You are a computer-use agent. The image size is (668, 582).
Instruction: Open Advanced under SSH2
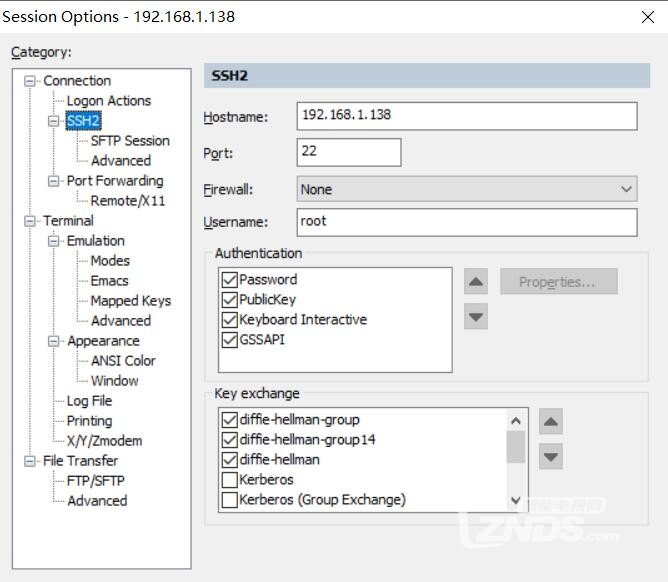121,161
